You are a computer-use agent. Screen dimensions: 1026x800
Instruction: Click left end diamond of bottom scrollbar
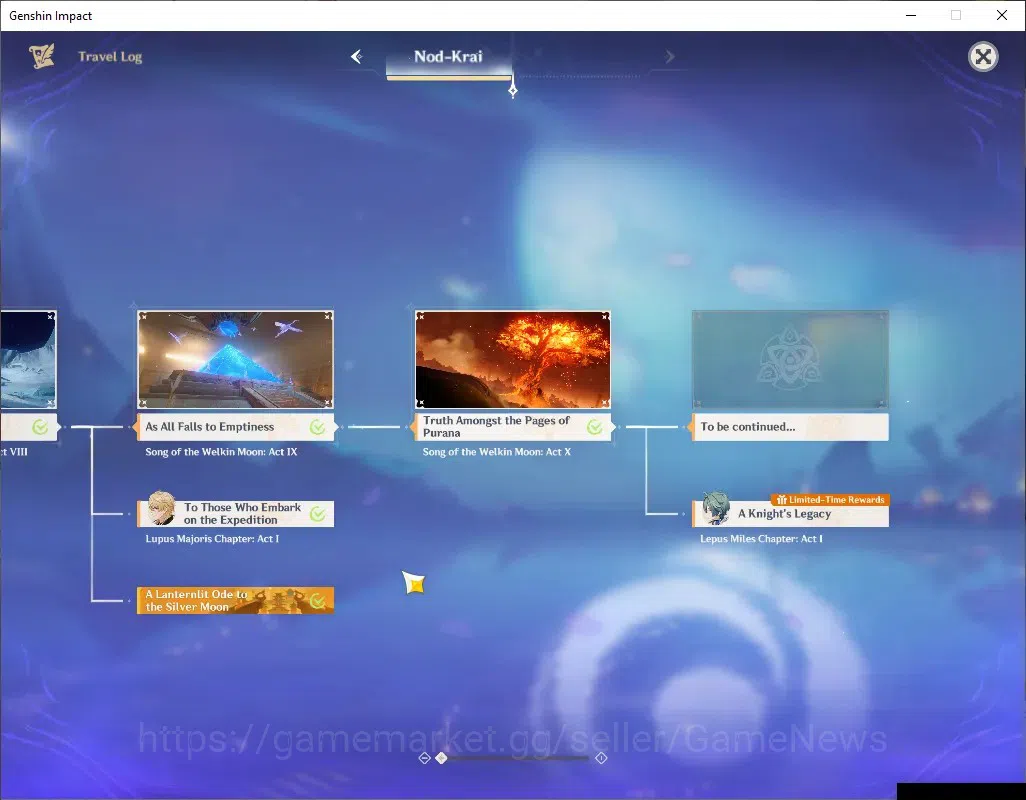425,757
